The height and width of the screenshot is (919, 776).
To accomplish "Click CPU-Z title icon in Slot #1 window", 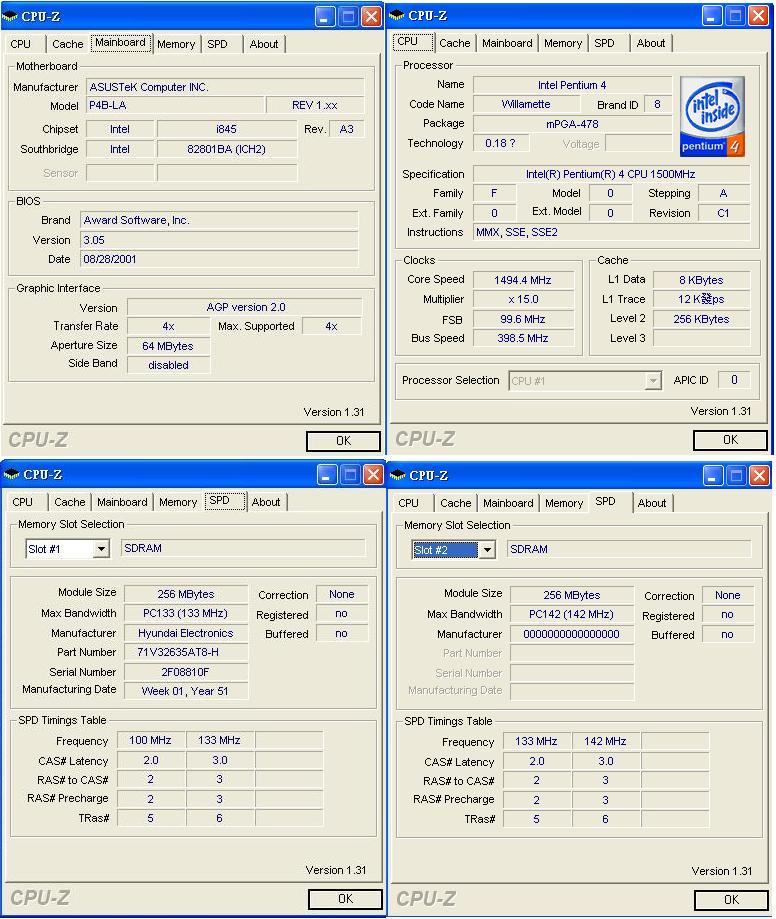I will [x=11, y=474].
